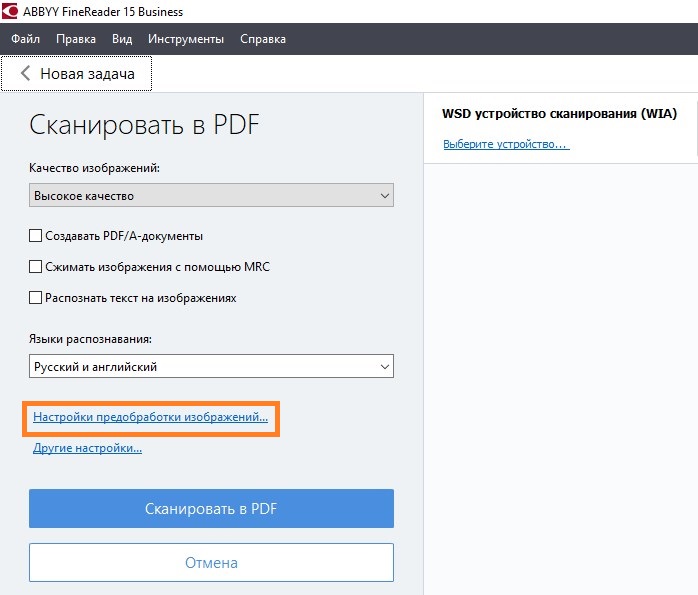Viewport: 698px width, 595px height.
Task: Toggle Сжимать изображения с помощью MRC
Action: pos(36,267)
